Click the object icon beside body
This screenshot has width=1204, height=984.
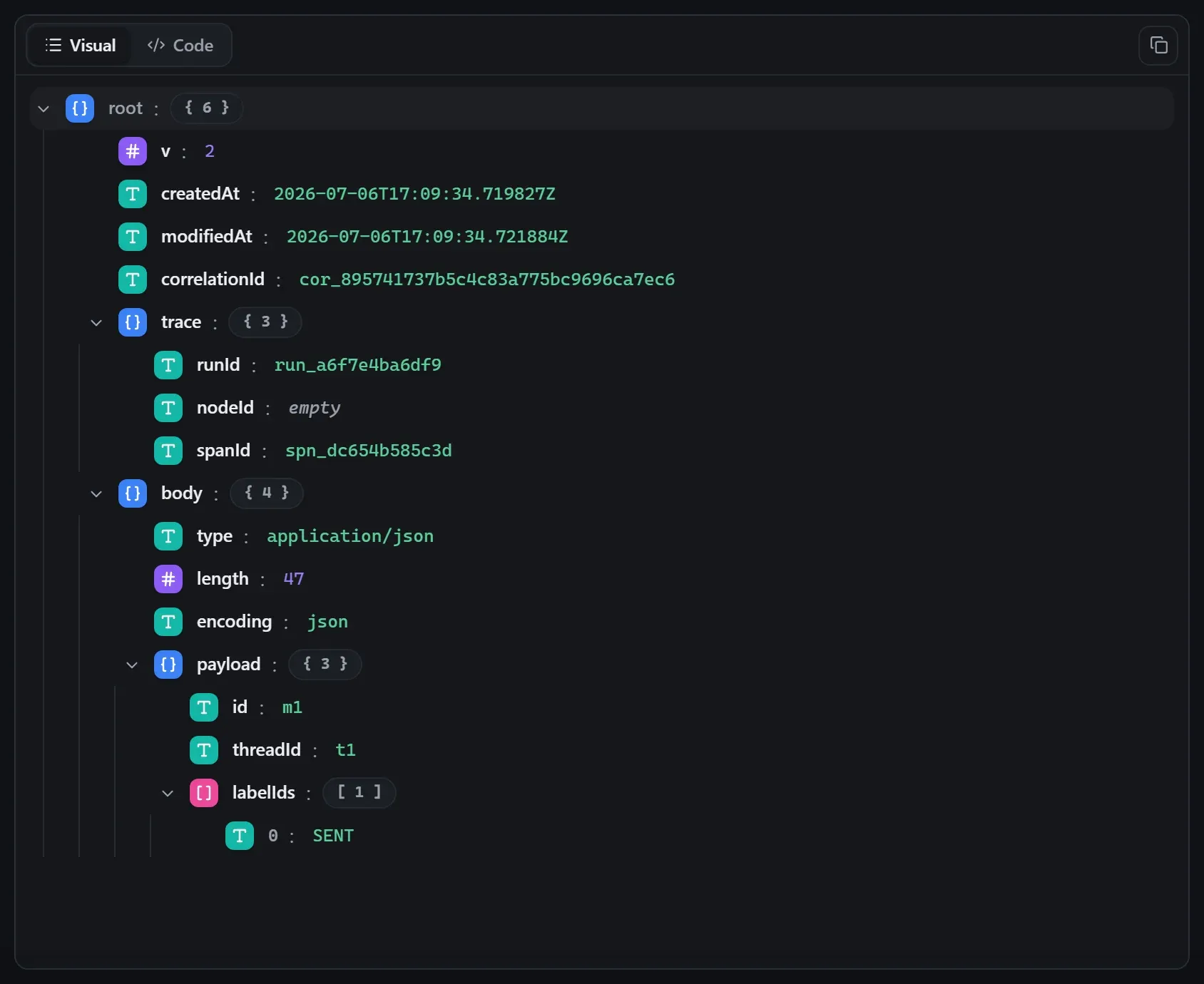[x=133, y=493]
